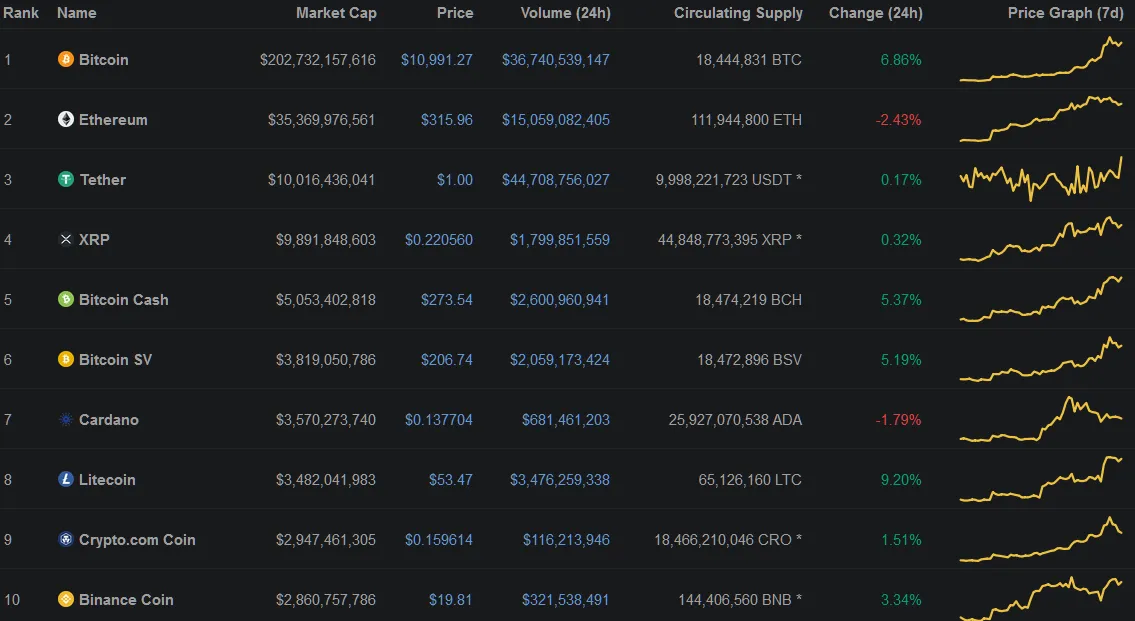Click the Litecoin logo icon

click(x=66, y=480)
